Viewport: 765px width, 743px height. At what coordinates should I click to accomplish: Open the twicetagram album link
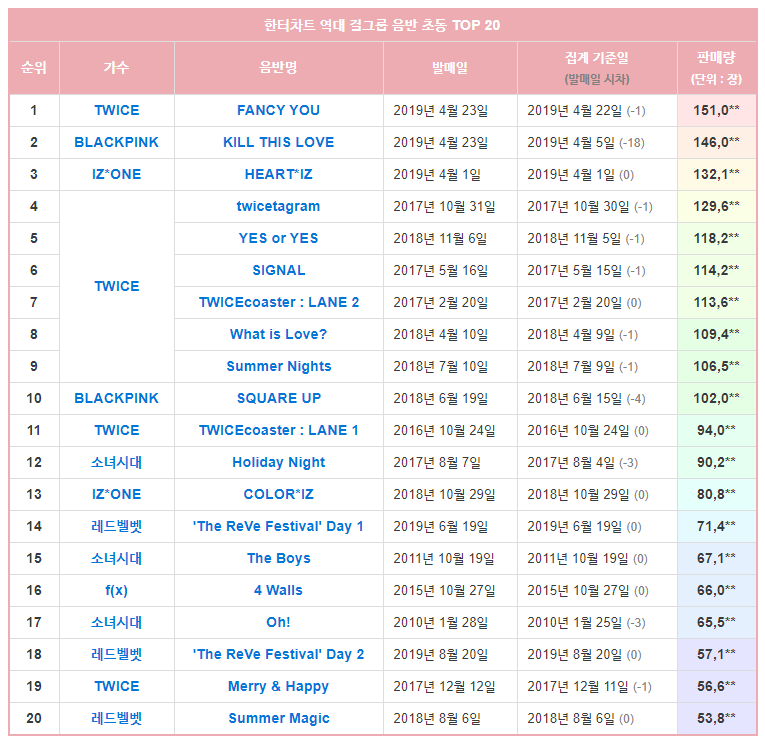pos(279,206)
